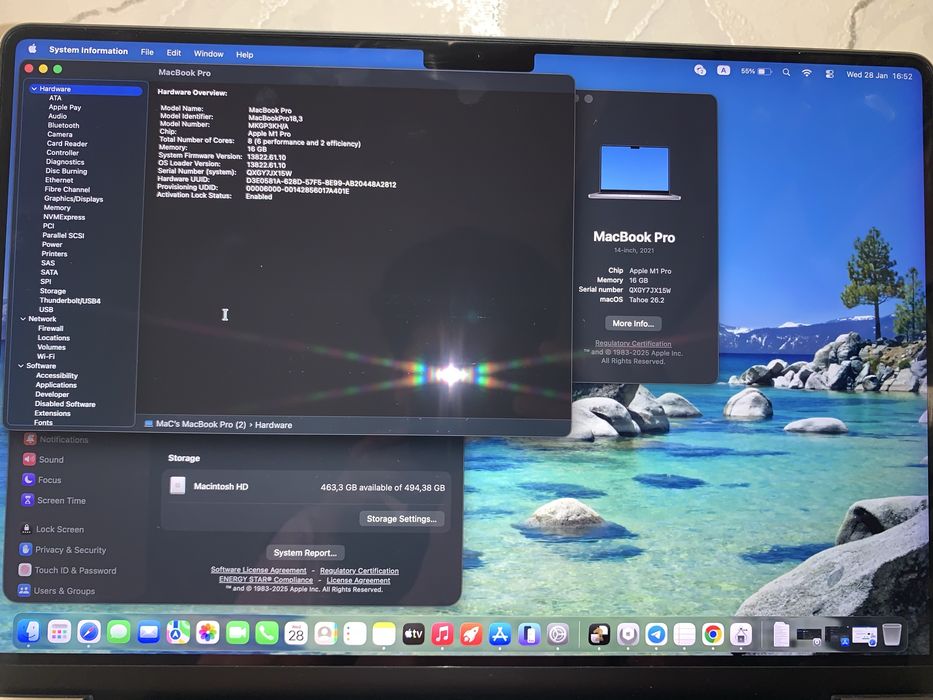This screenshot has width=933, height=700.
Task: Open Regulatory Certification link in About This Mac
Action: [633, 343]
